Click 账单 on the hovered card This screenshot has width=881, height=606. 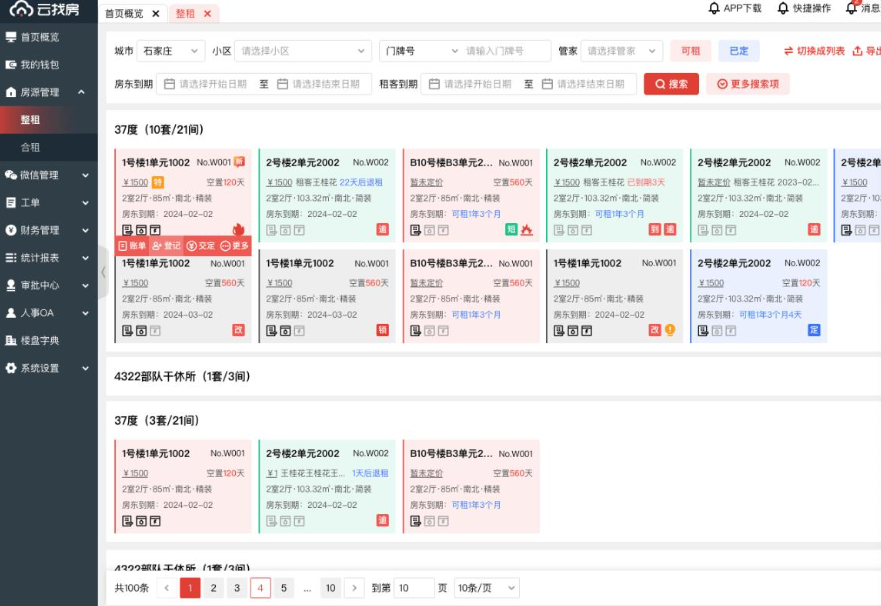133,246
